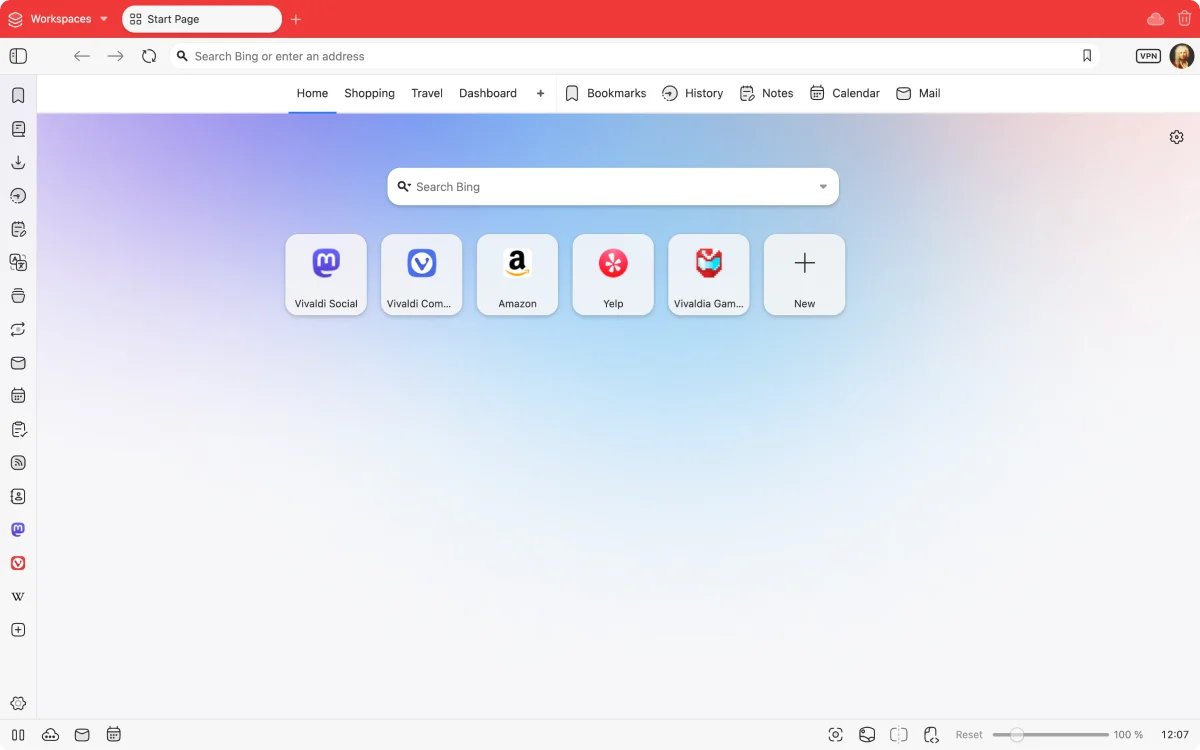
Task: Add a new speed dial group
Action: pos(540,93)
